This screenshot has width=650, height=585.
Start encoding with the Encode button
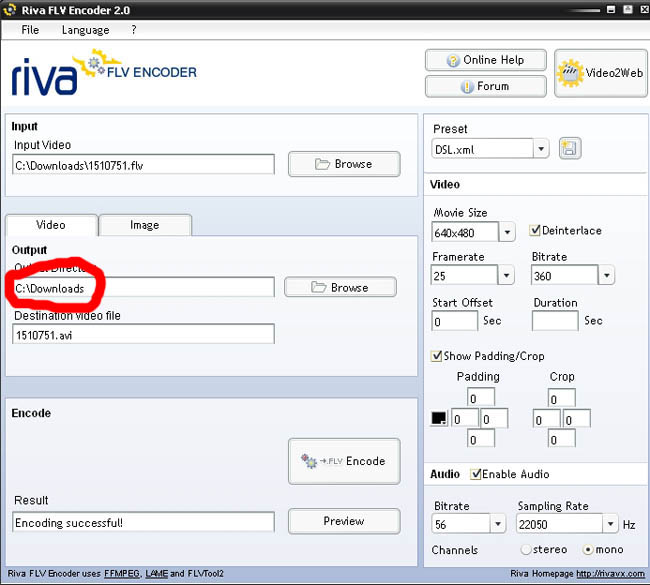344,461
